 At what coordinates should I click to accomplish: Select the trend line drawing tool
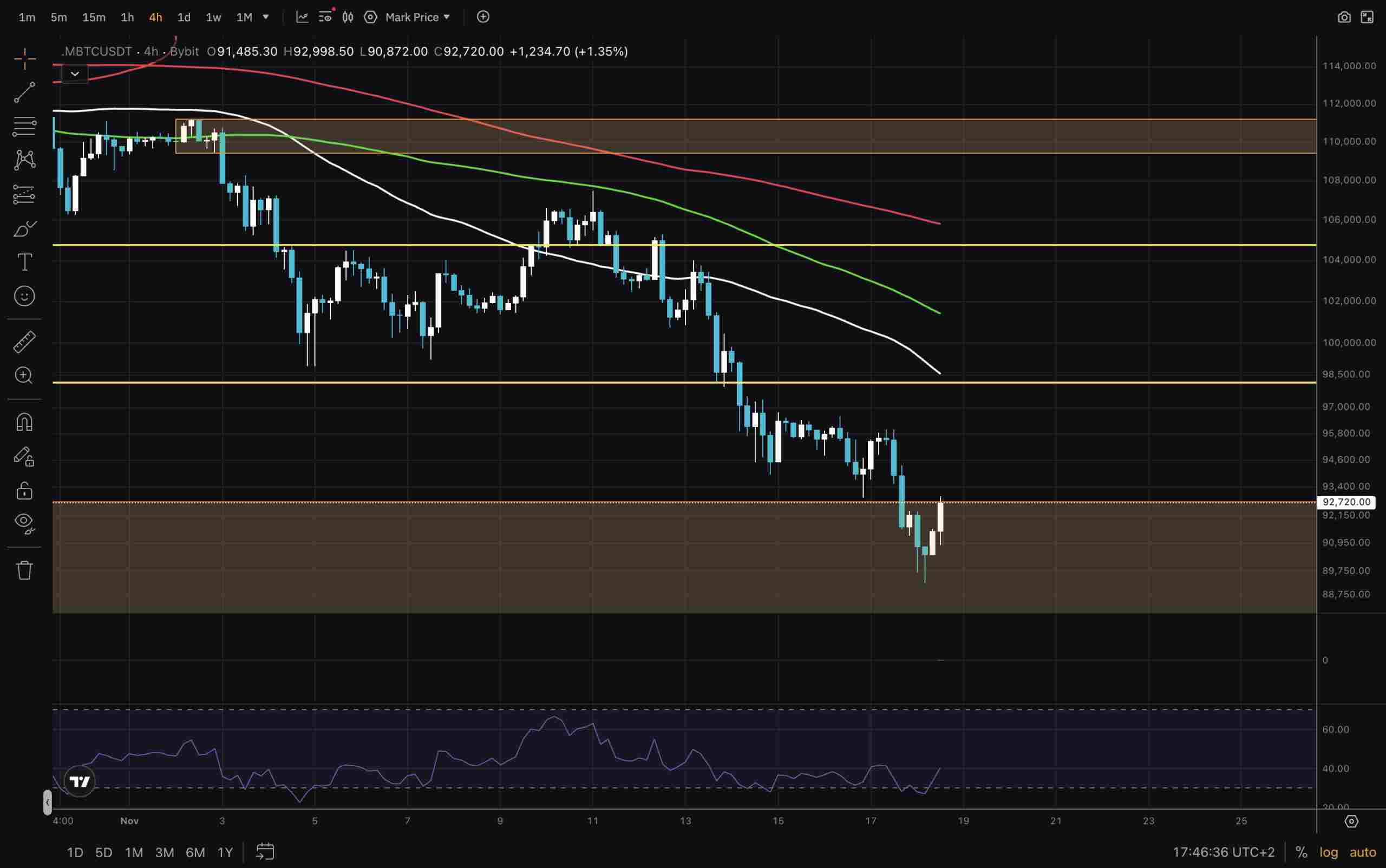tap(24, 93)
